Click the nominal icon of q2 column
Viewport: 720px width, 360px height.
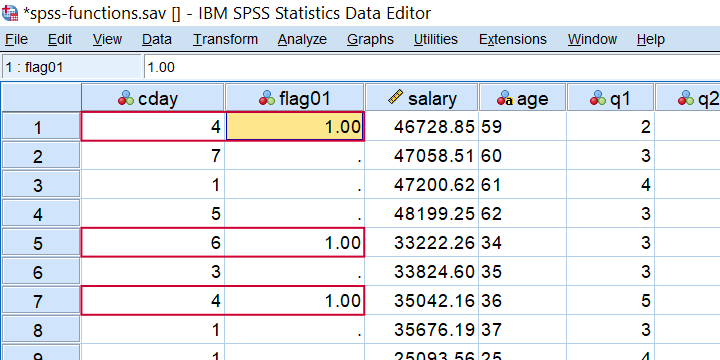click(686, 98)
